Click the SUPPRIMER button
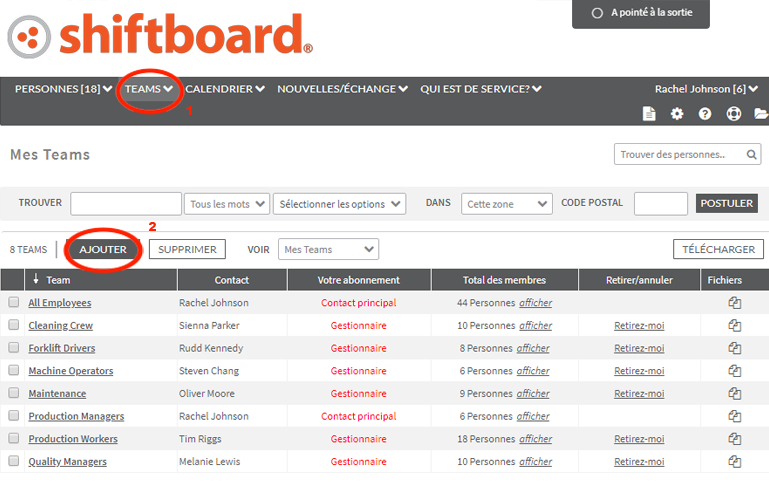 click(187, 249)
